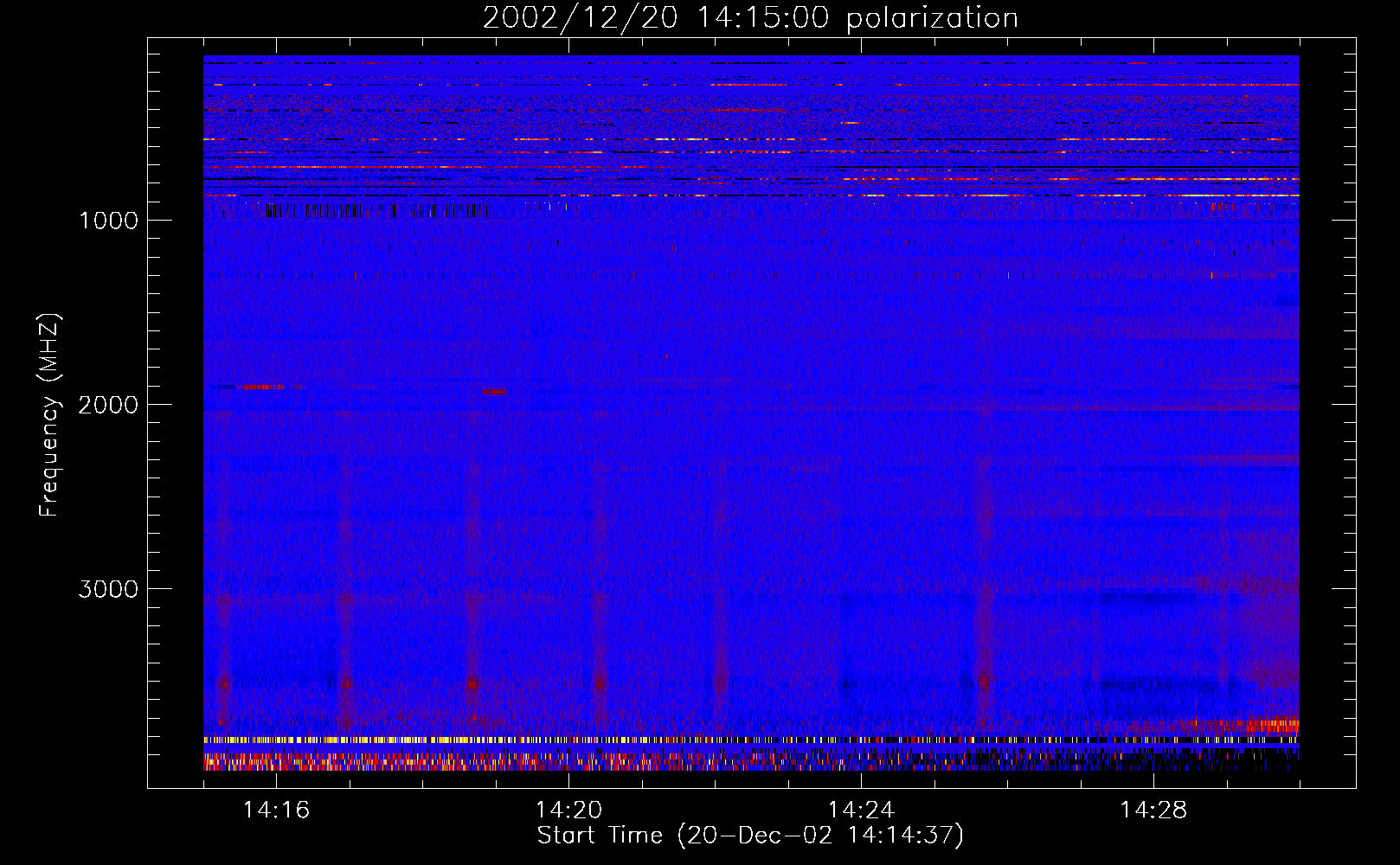Click the 3000 frequency tick label
The height and width of the screenshot is (865, 1400).
point(108,589)
